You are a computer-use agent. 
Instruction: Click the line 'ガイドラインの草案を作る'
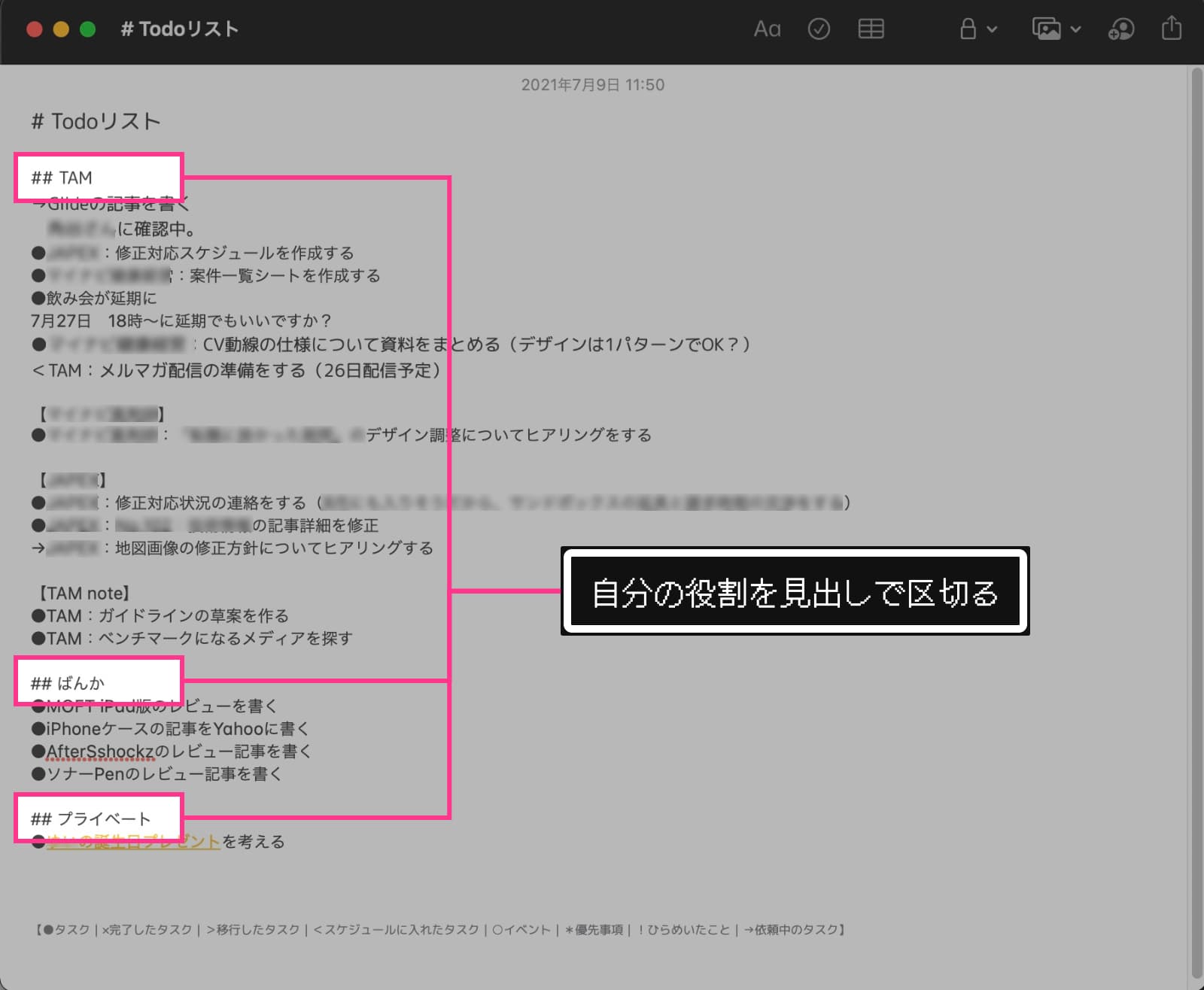(193, 616)
